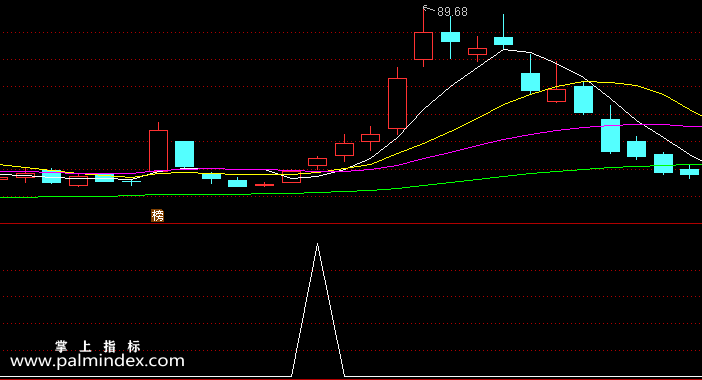Image resolution: width=702 pixels, height=380 pixels.
Task: Click the orange 榜 marker icon
Action: (158, 216)
